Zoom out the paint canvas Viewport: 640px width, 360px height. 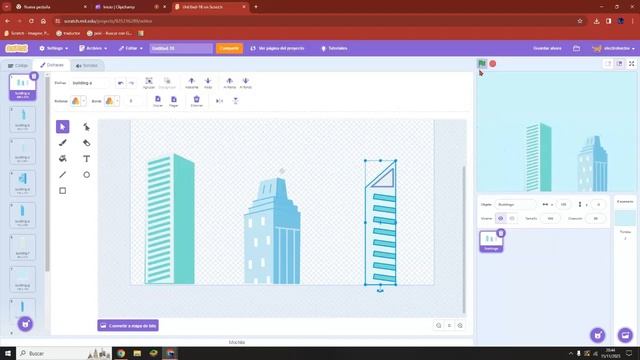click(x=438, y=325)
